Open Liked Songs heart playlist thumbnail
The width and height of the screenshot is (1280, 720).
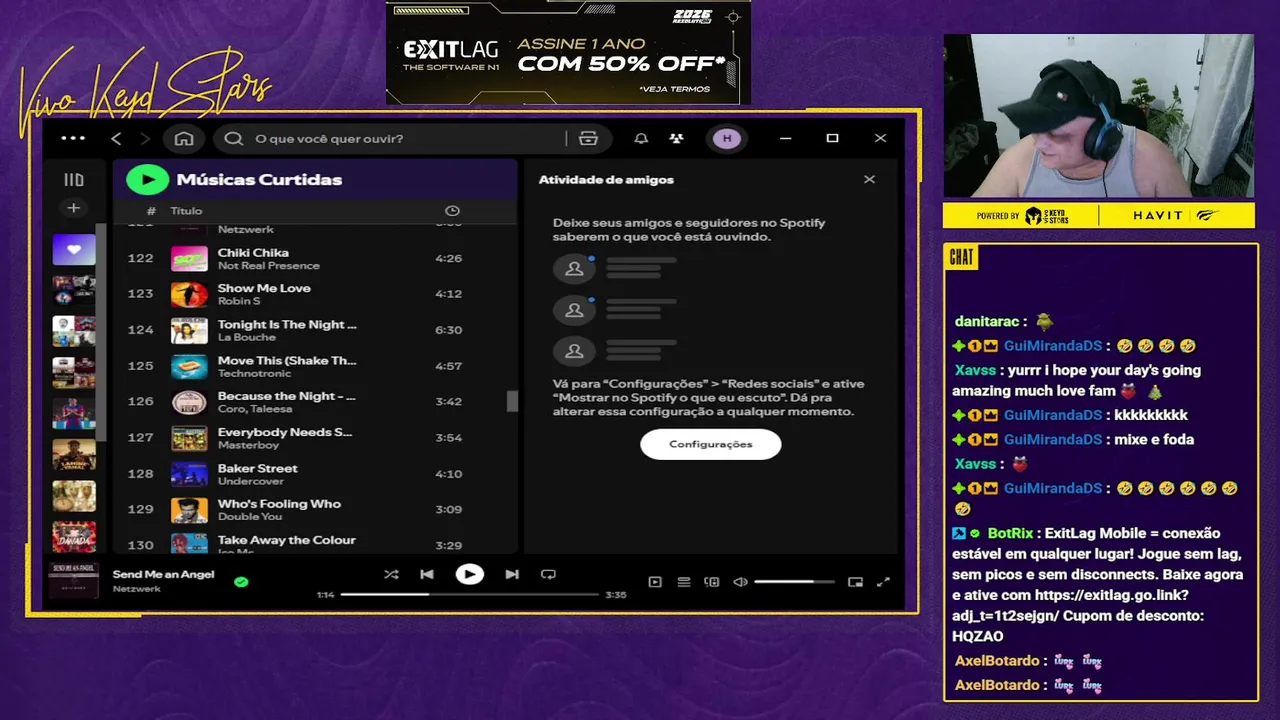(x=74, y=250)
